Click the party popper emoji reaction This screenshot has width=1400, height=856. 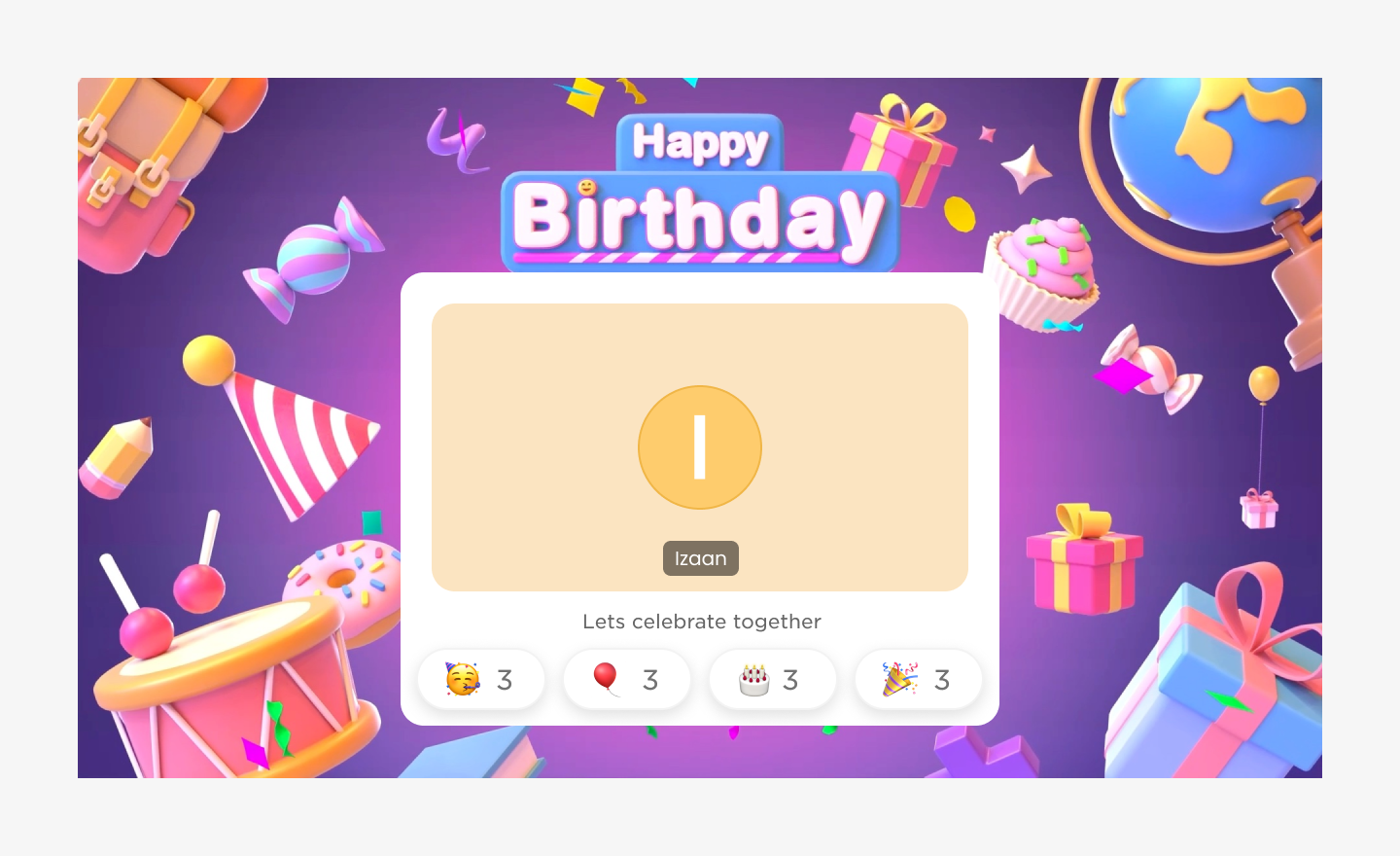tap(900, 679)
